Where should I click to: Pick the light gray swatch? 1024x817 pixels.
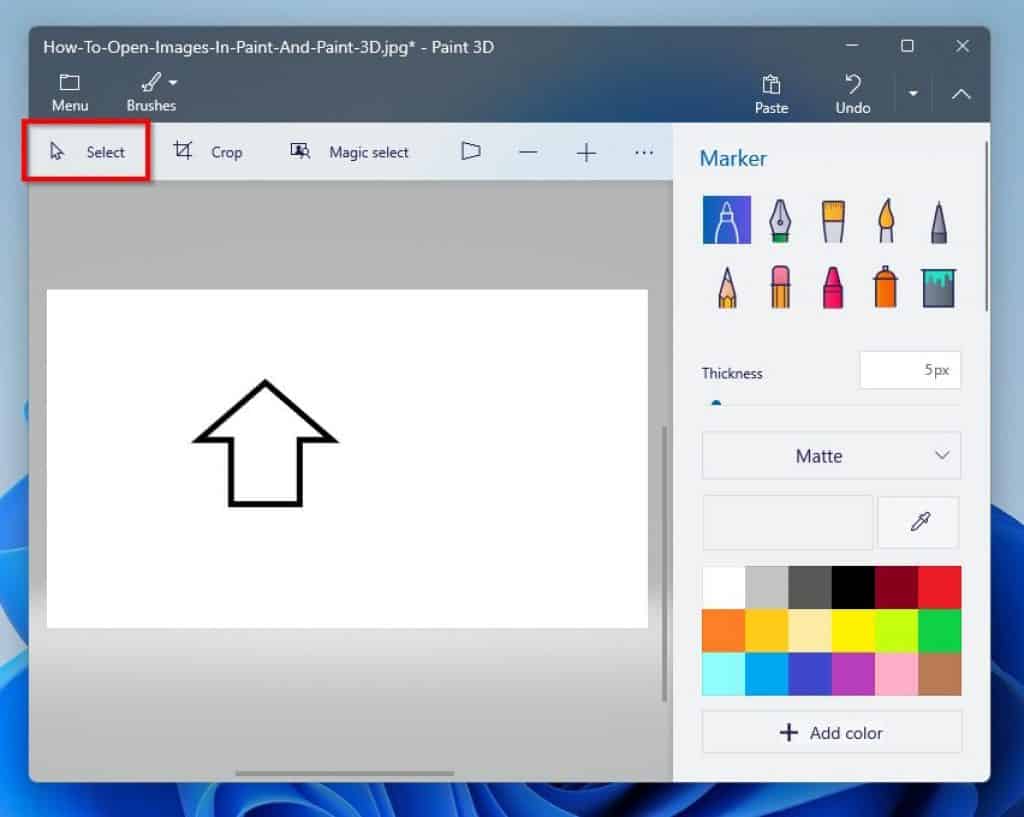[x=766, y=587]
